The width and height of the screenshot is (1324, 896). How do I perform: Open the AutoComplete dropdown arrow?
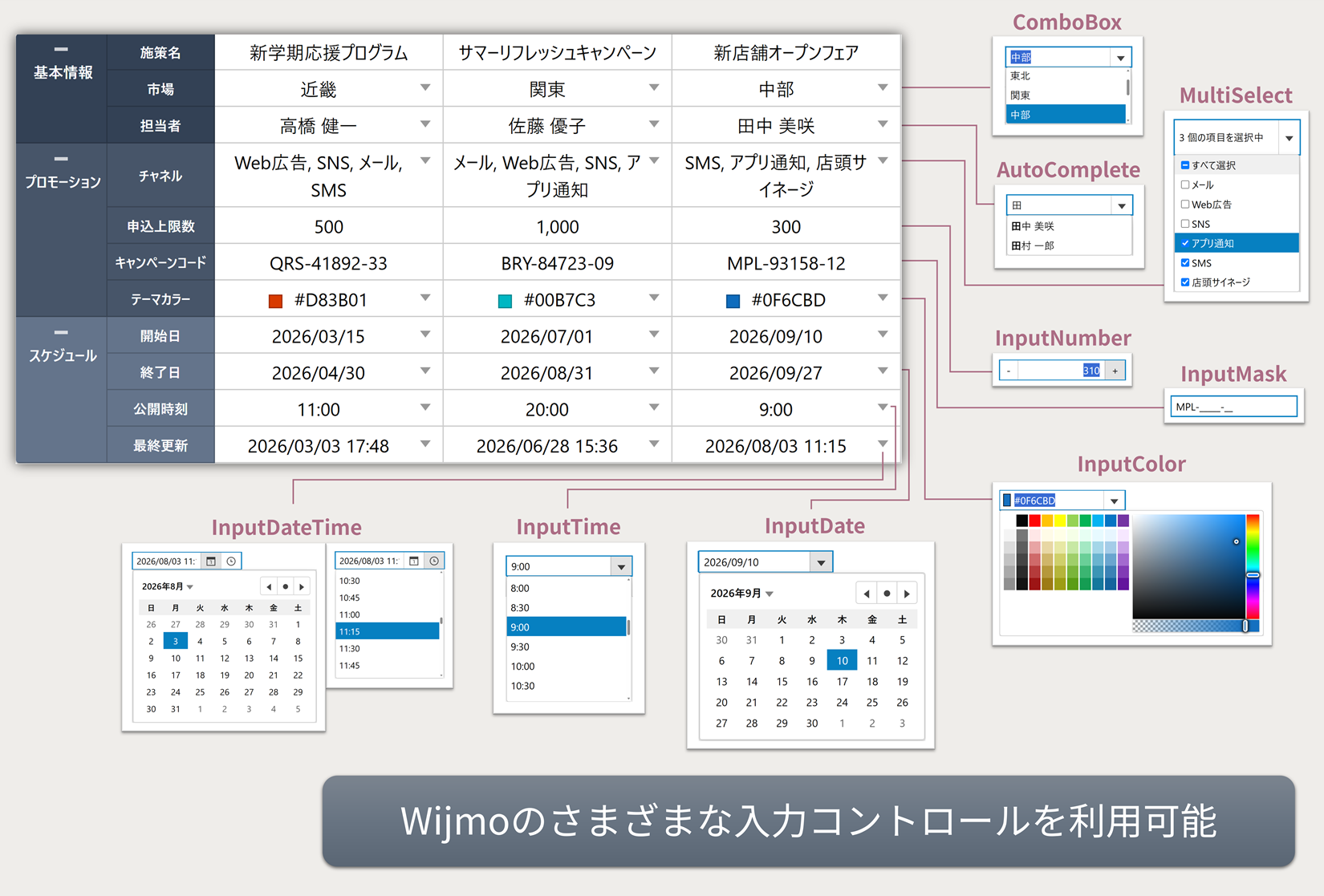tap(1122, 206)
